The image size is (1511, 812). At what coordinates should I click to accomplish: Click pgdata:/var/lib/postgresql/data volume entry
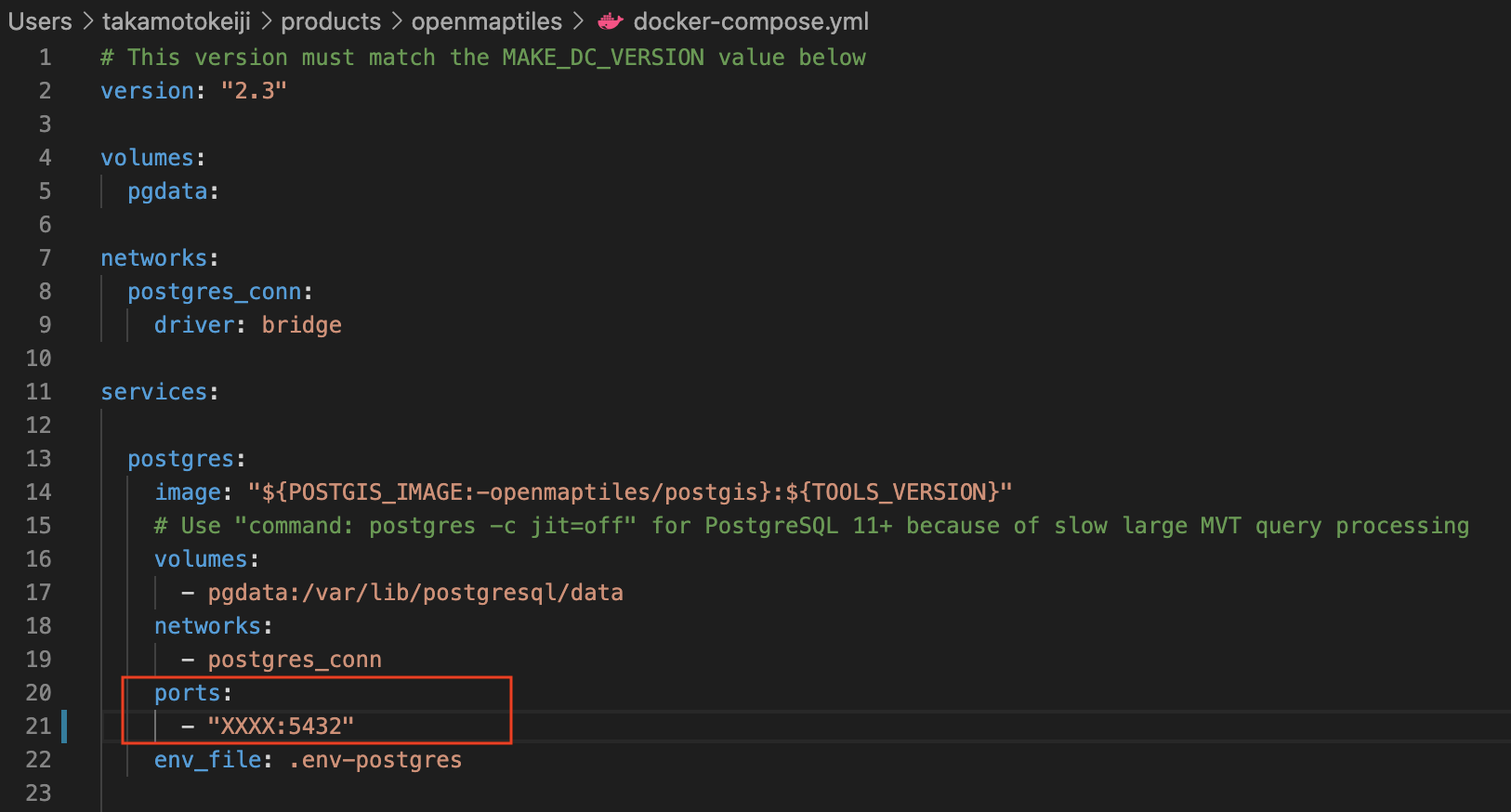(415, 593)
